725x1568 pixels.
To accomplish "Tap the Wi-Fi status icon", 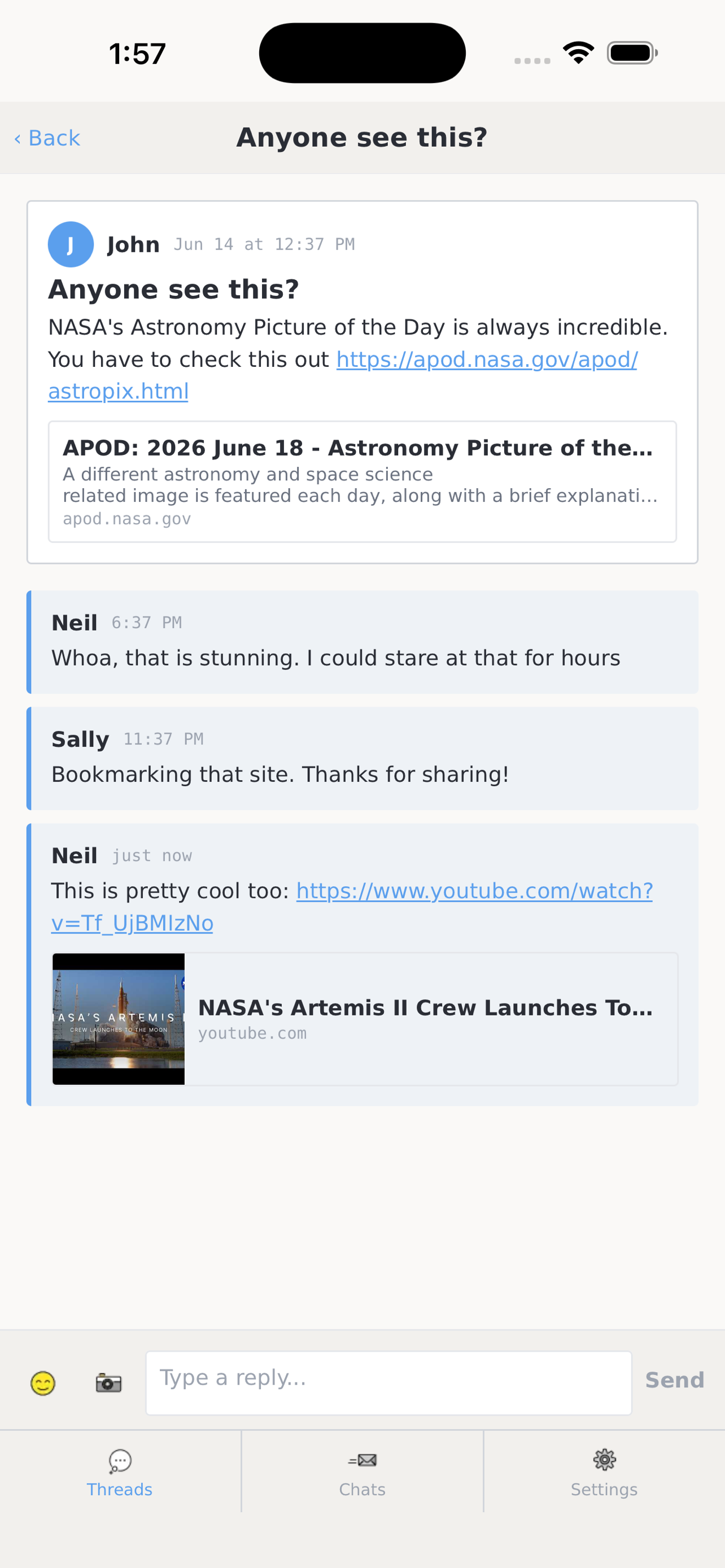I will tap(578, 52).
